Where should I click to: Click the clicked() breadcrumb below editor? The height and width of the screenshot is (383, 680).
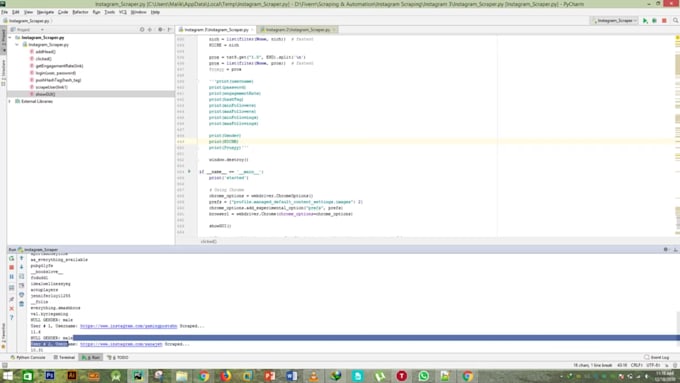pyautogui.click(x=209, y=241)
